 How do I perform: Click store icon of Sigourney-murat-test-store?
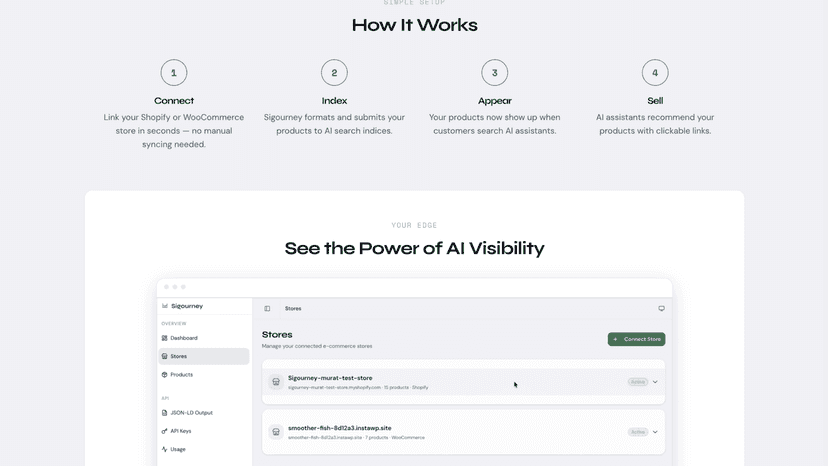tap(276, 381)
